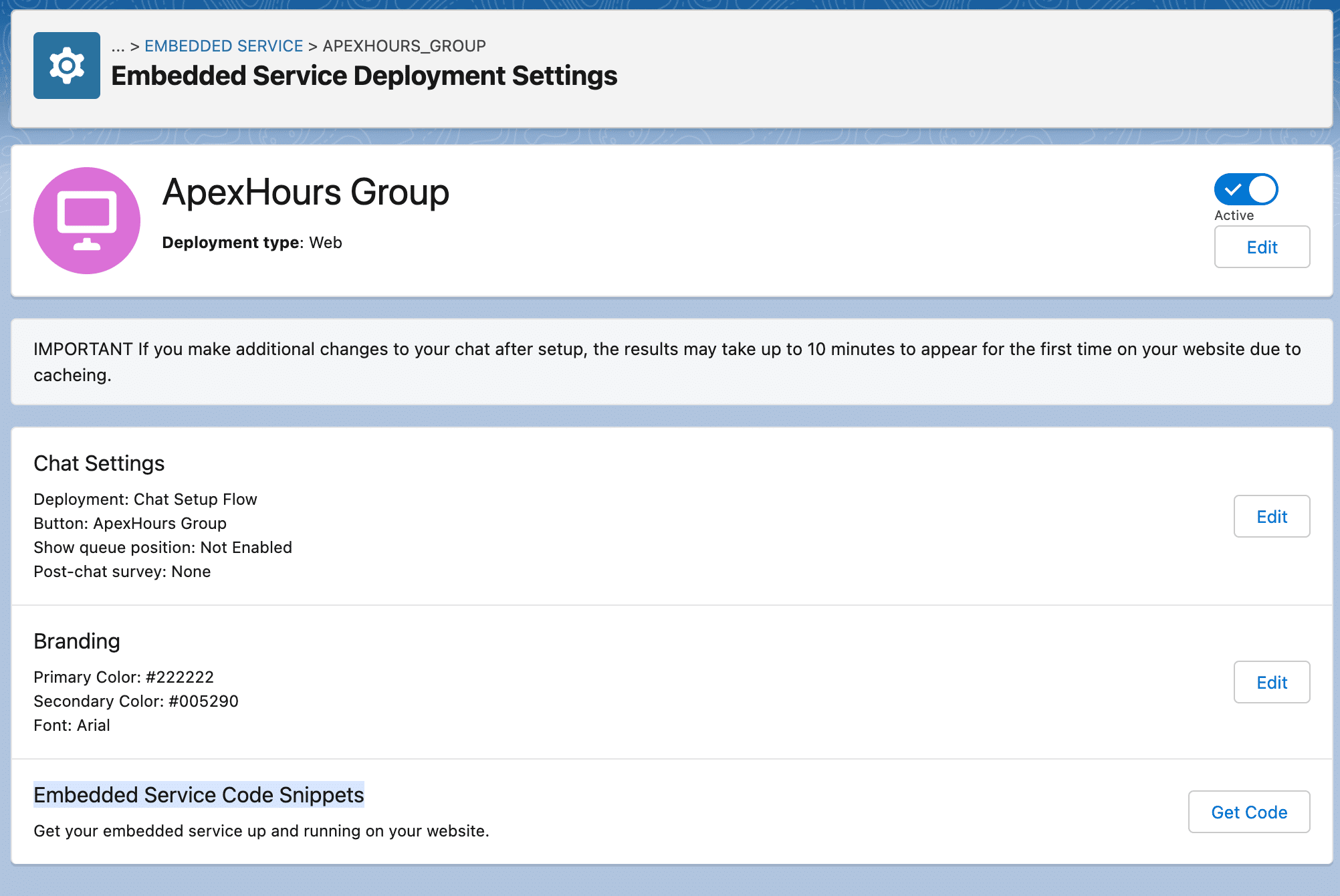This screenshot has width=1340, height=896.
Task: Click the Deployment type Web label
Action: [251, 242]
